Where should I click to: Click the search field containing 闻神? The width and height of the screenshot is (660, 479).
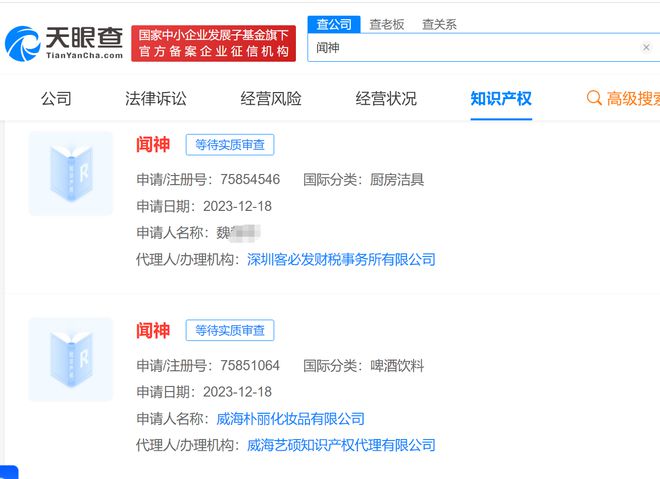click(484, 48)
